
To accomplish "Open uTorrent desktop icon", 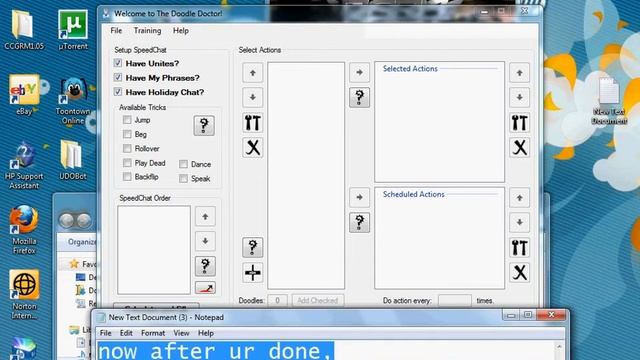I will 73,30.
